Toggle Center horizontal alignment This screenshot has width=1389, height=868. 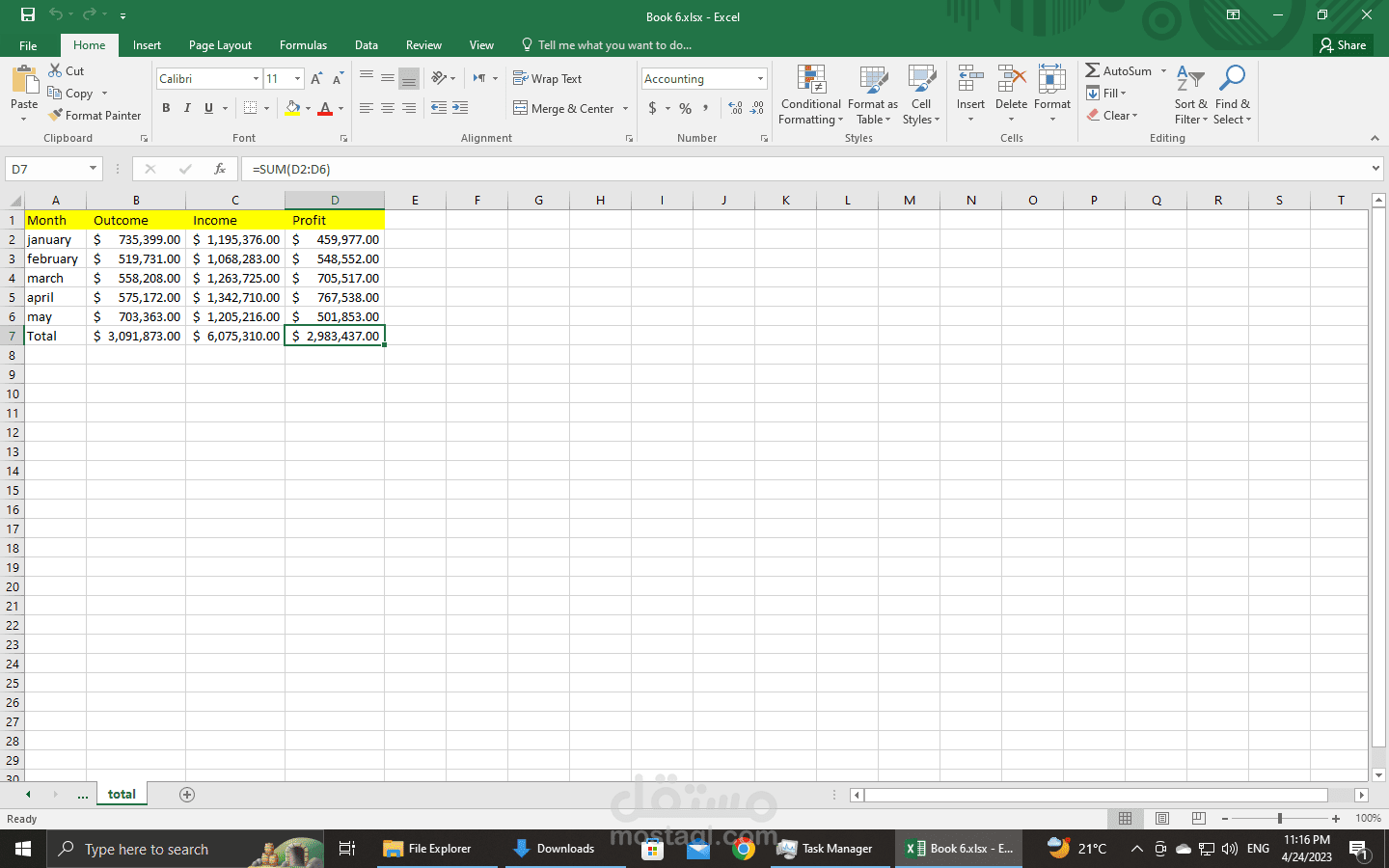pos(388,108)
